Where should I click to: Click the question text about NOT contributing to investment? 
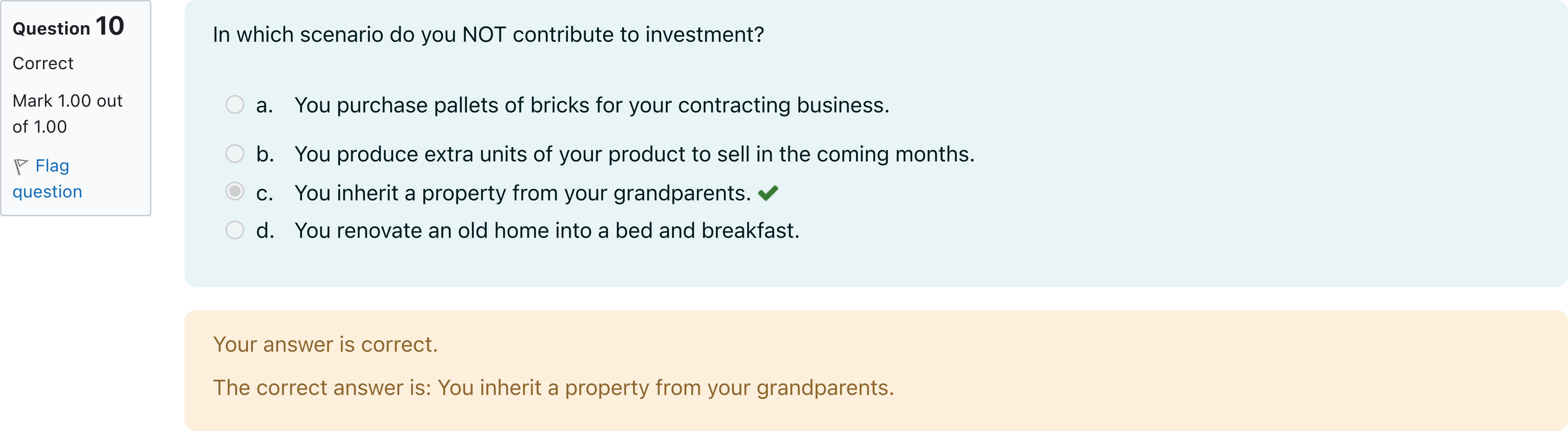(x=487, y=35)
